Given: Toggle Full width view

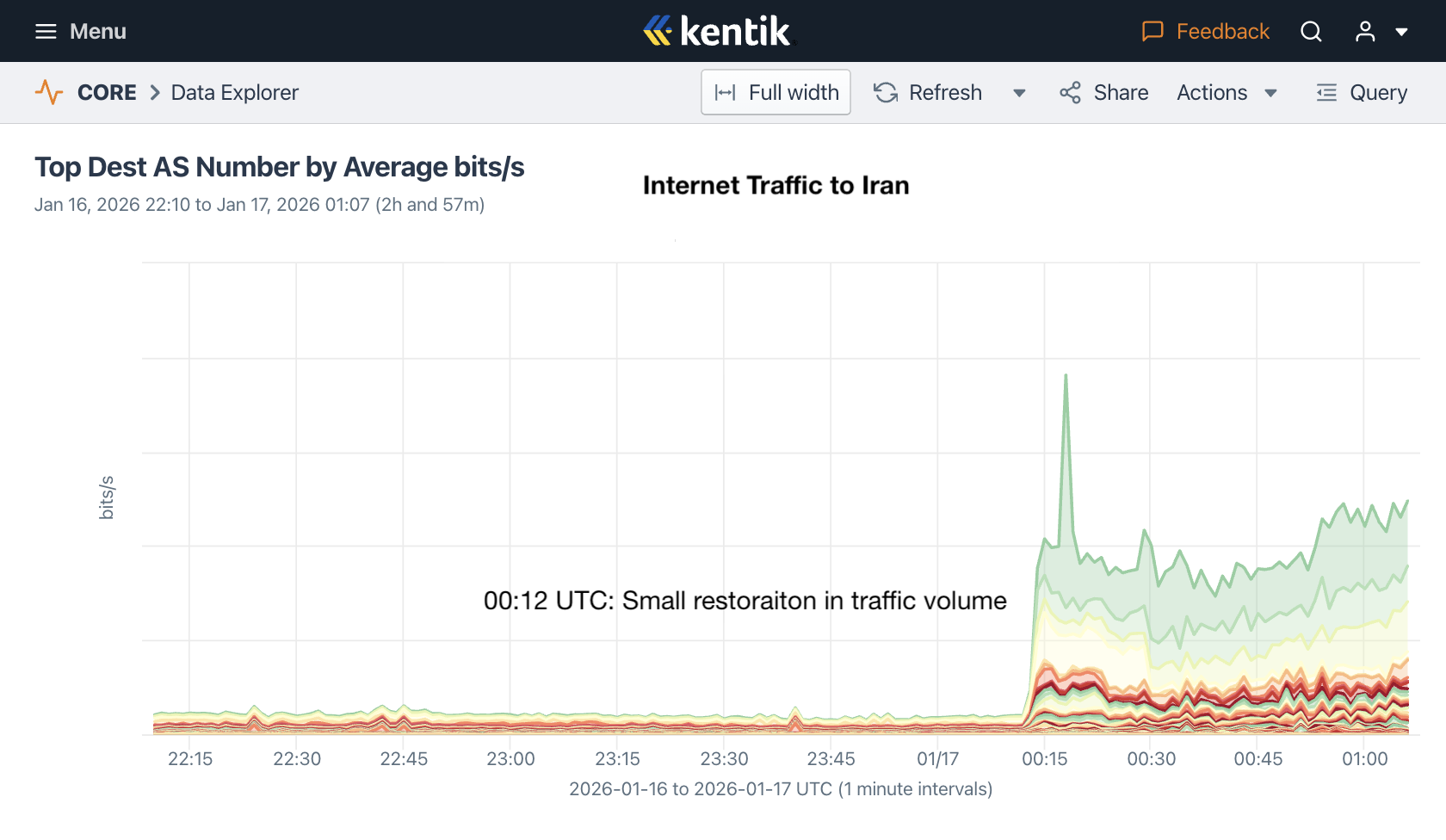Looking at the screenshot, I should coord(776,92).
